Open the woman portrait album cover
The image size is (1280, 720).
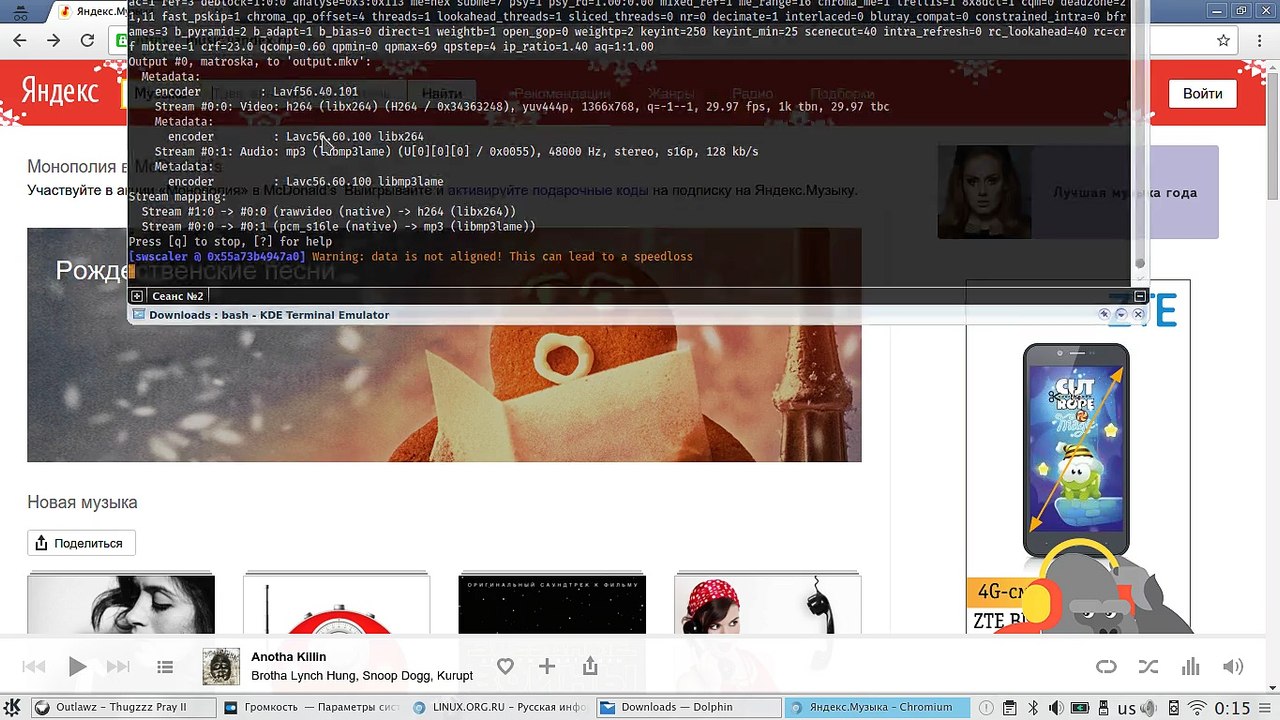point(121,604)
